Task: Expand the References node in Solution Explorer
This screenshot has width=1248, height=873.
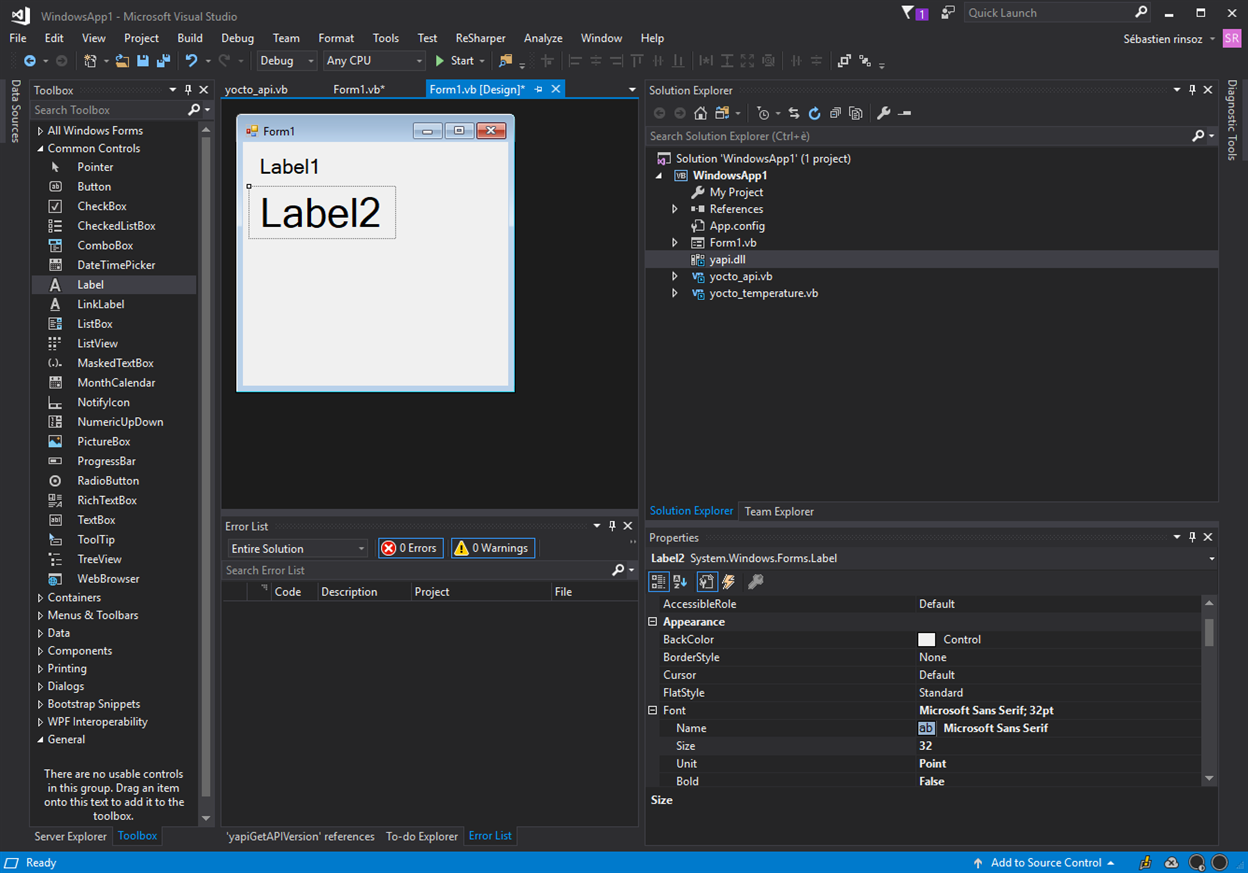Action: click(675, 209)
